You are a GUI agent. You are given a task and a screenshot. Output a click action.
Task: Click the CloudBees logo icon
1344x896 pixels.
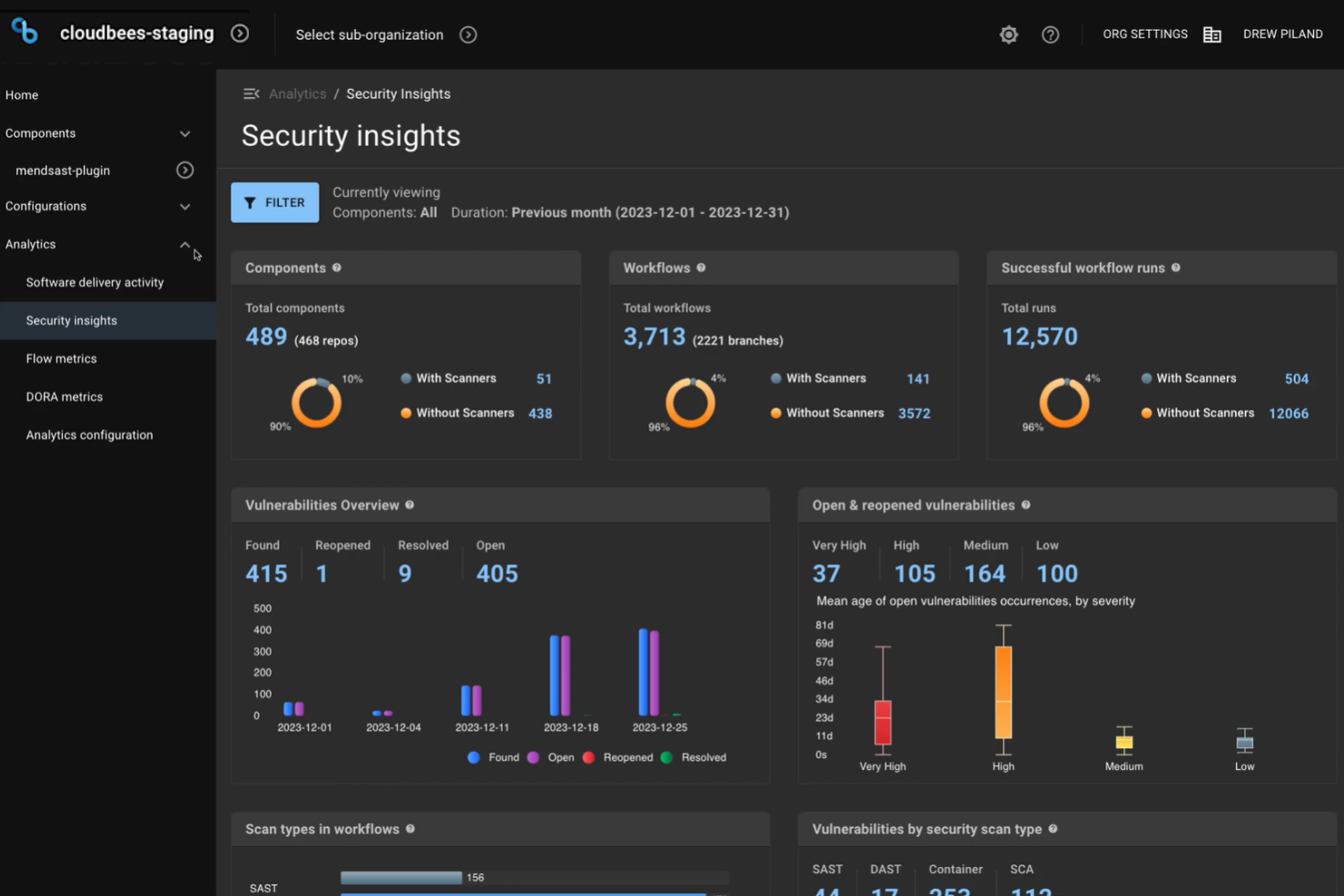tap(24, 30)
